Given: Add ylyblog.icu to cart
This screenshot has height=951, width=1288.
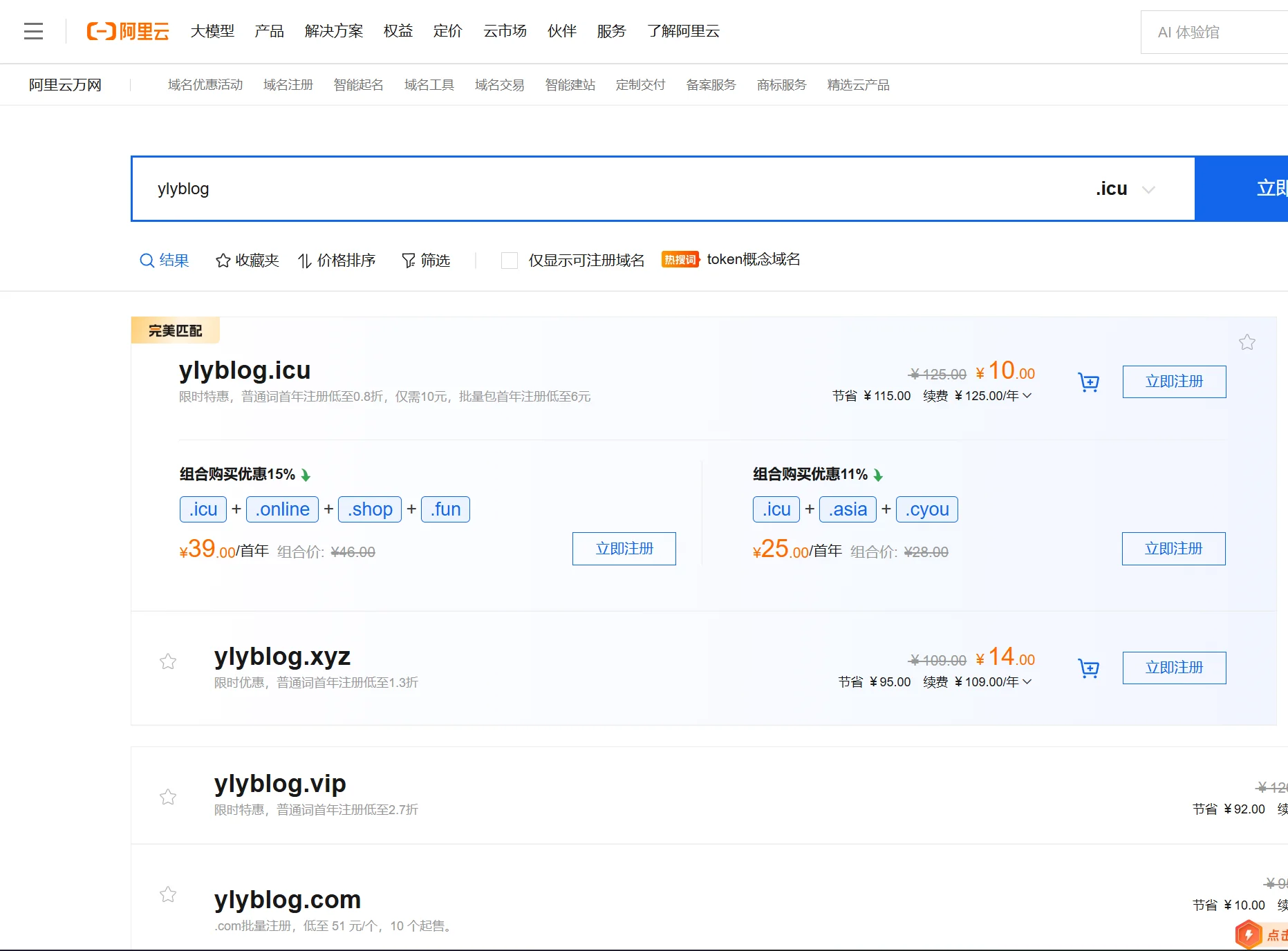Looking at the screenshot, I should coord(1089,382).
